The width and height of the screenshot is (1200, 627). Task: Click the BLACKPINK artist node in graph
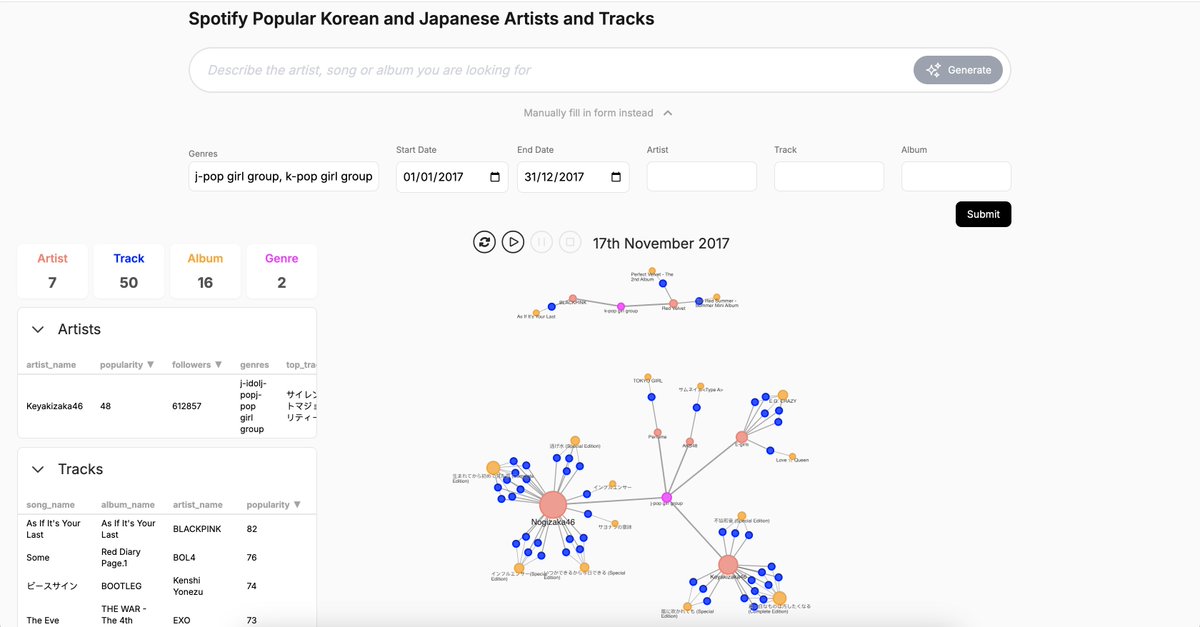point(572,299)
